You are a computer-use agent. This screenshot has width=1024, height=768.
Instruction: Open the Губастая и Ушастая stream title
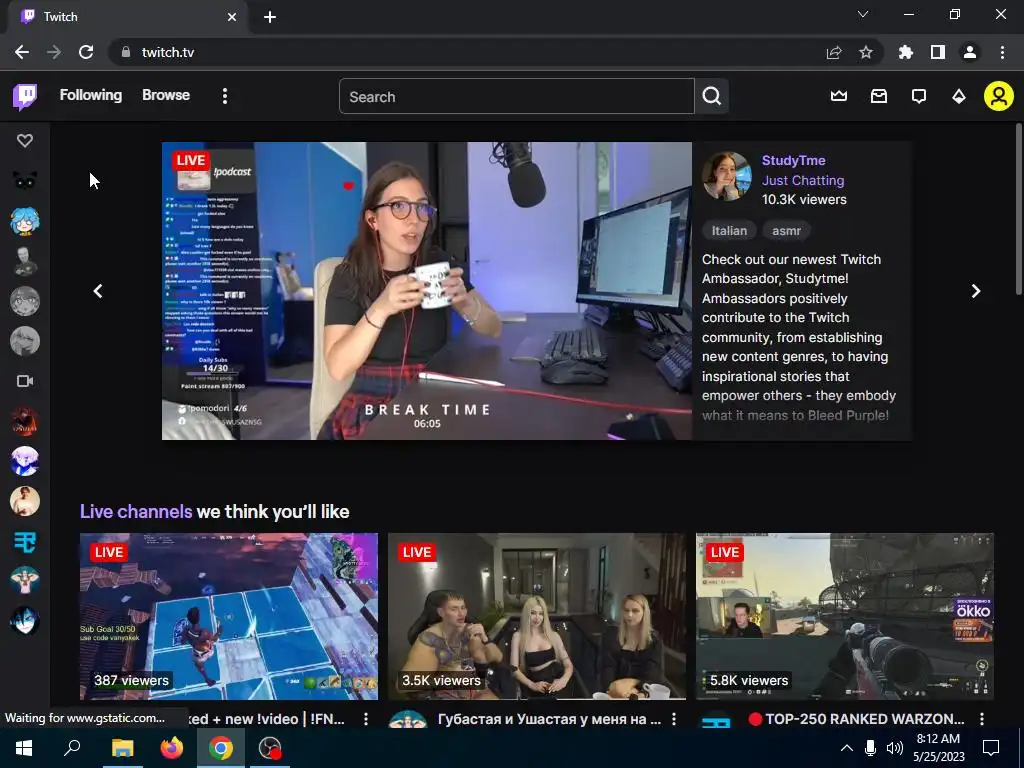[549, 719]
